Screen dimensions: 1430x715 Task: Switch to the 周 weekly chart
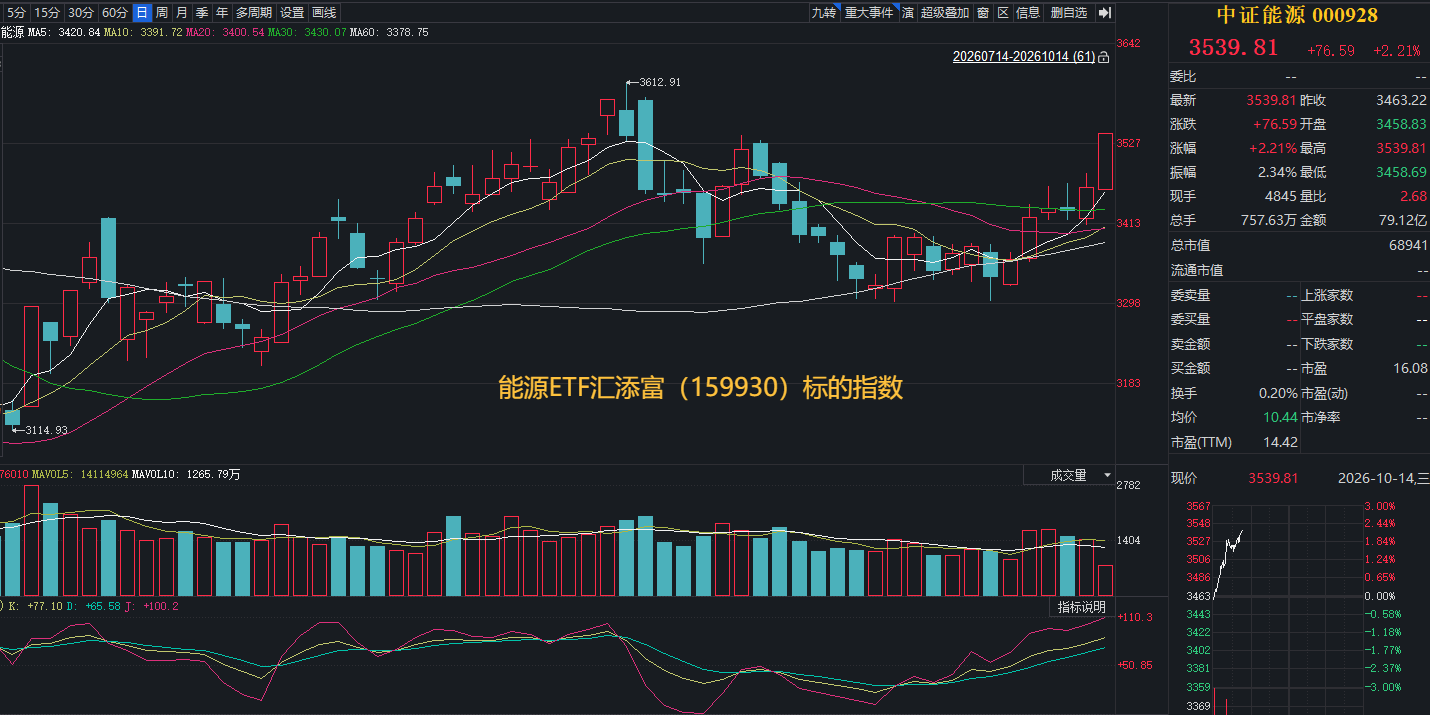tap(161, 13)
